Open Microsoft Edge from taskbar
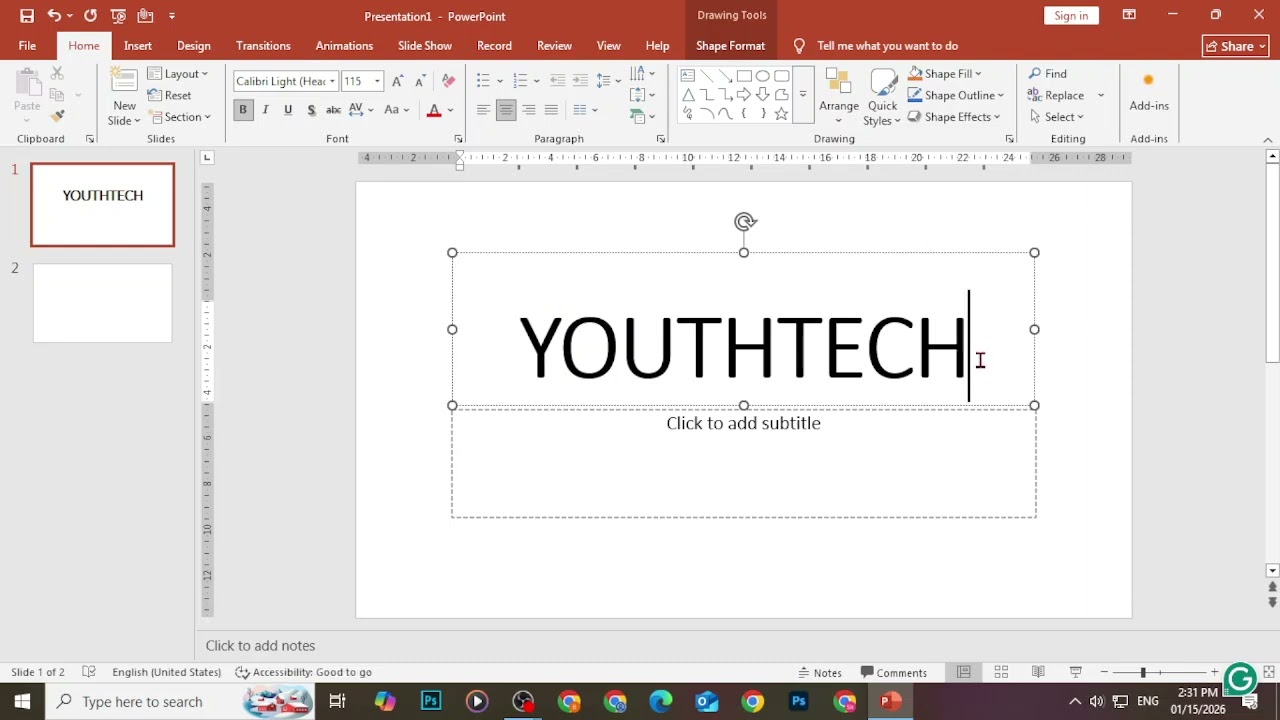 pyautogui.click(x=661, y=701)
